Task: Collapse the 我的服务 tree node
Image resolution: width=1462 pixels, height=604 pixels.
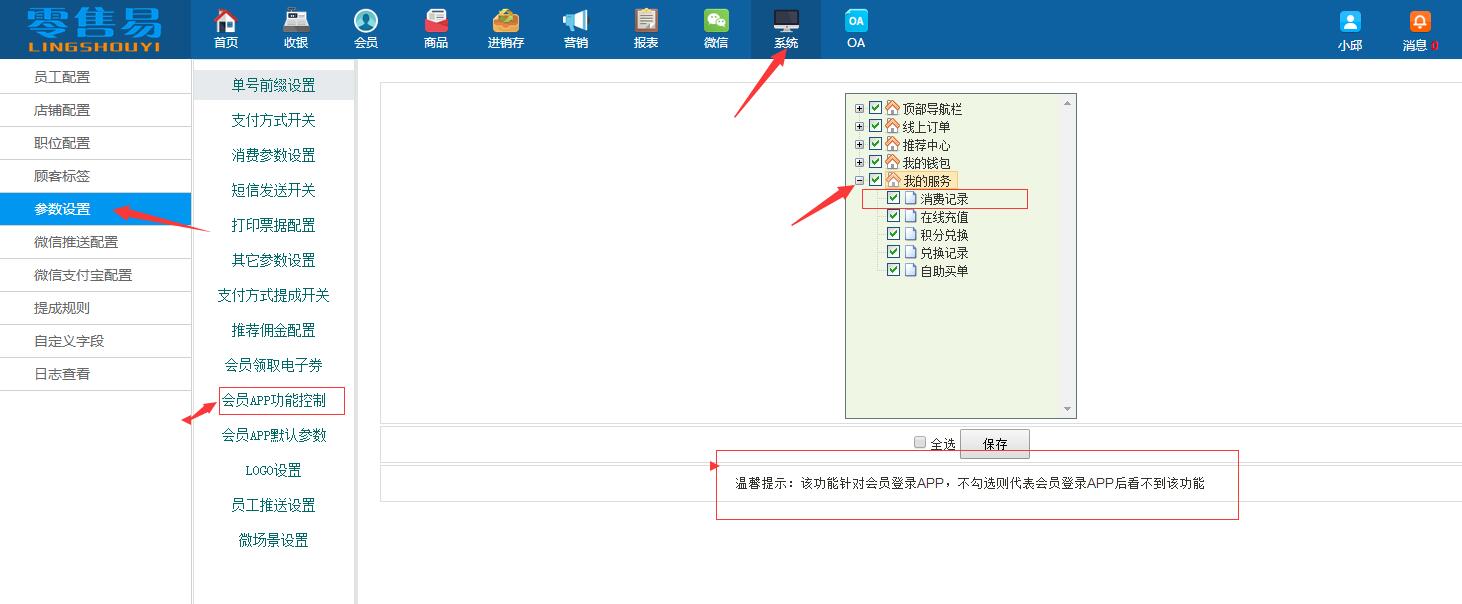Action: pos(859,180)
